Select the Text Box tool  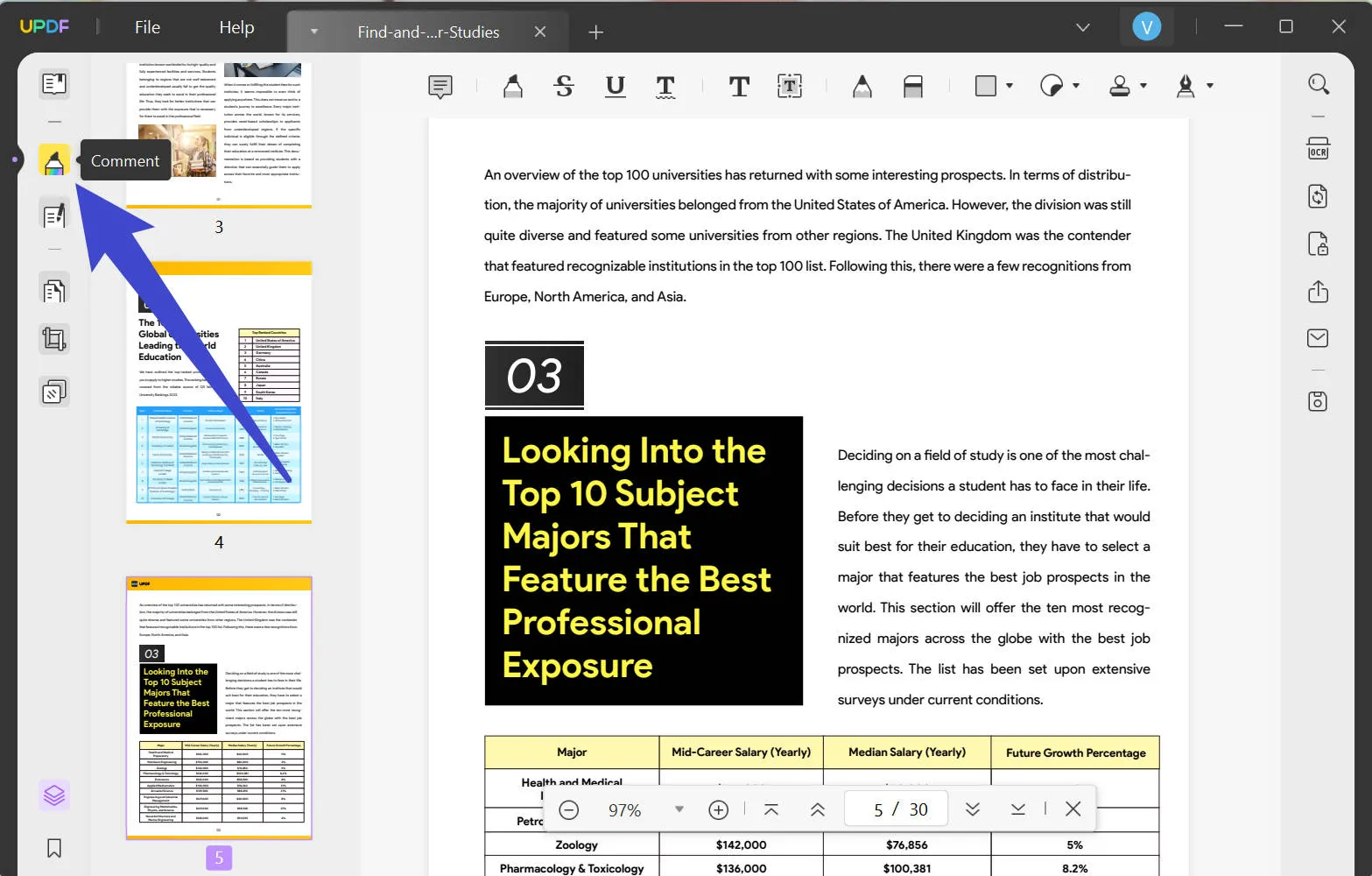click(x=789, y=86)
